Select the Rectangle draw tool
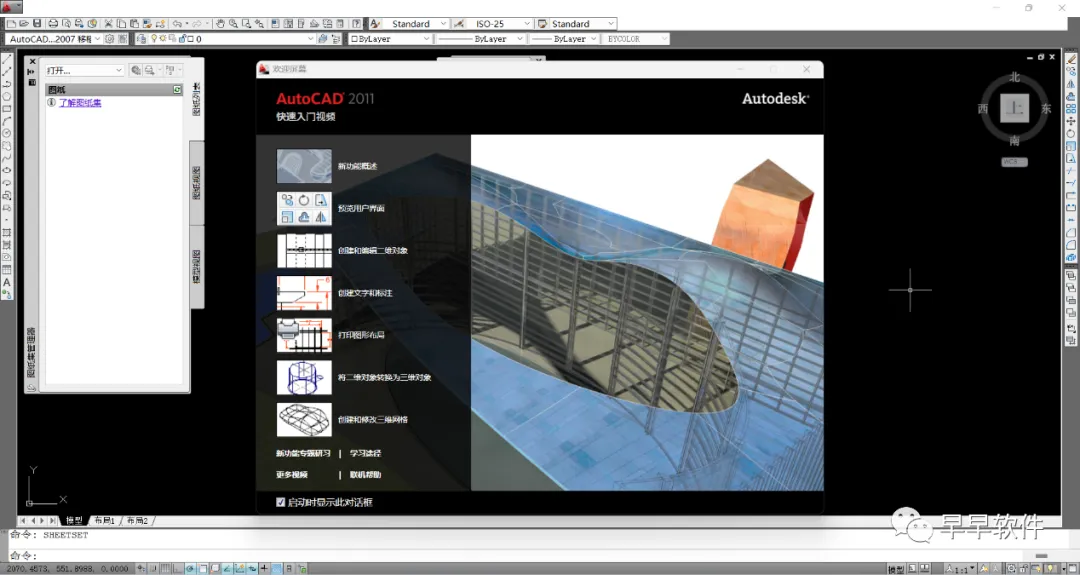The width and height of the screenshot is (1080, 575). click(x=7, y=109)
